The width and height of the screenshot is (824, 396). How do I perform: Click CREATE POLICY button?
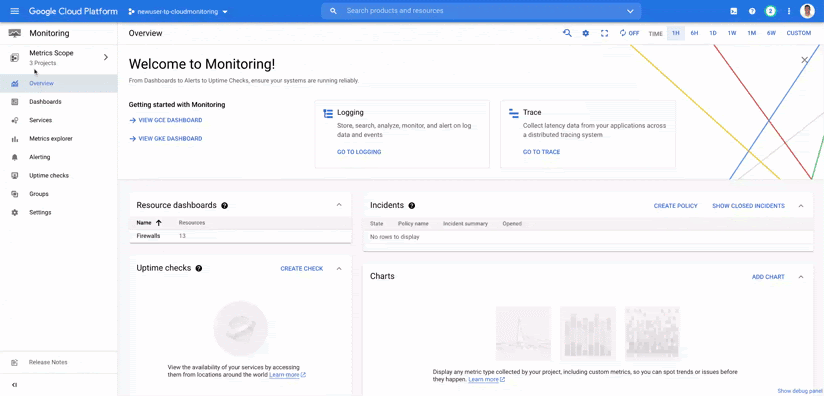coord(675,206)
